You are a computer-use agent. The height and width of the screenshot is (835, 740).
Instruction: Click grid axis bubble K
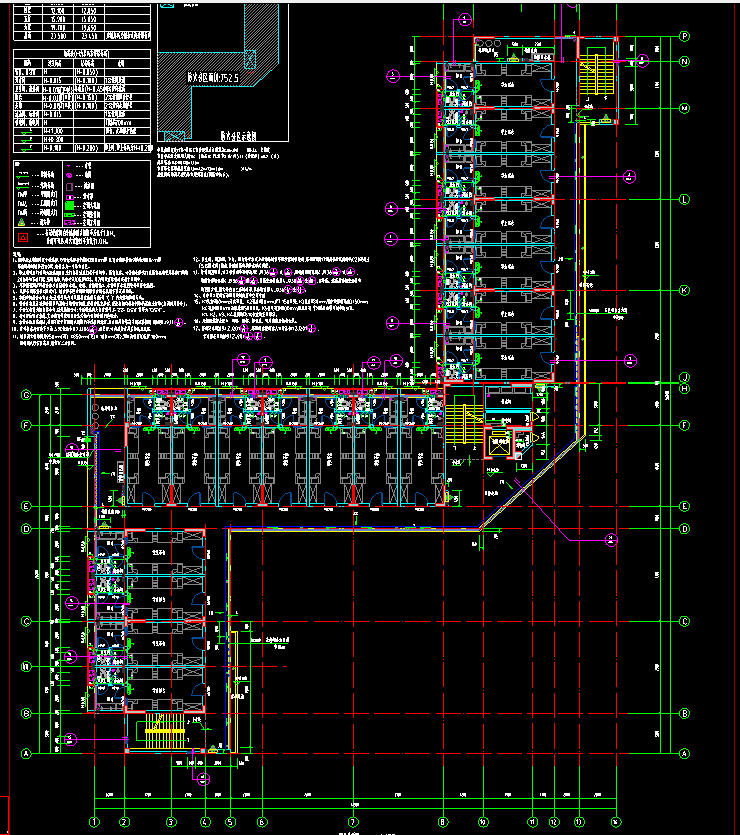coord(686,291)
